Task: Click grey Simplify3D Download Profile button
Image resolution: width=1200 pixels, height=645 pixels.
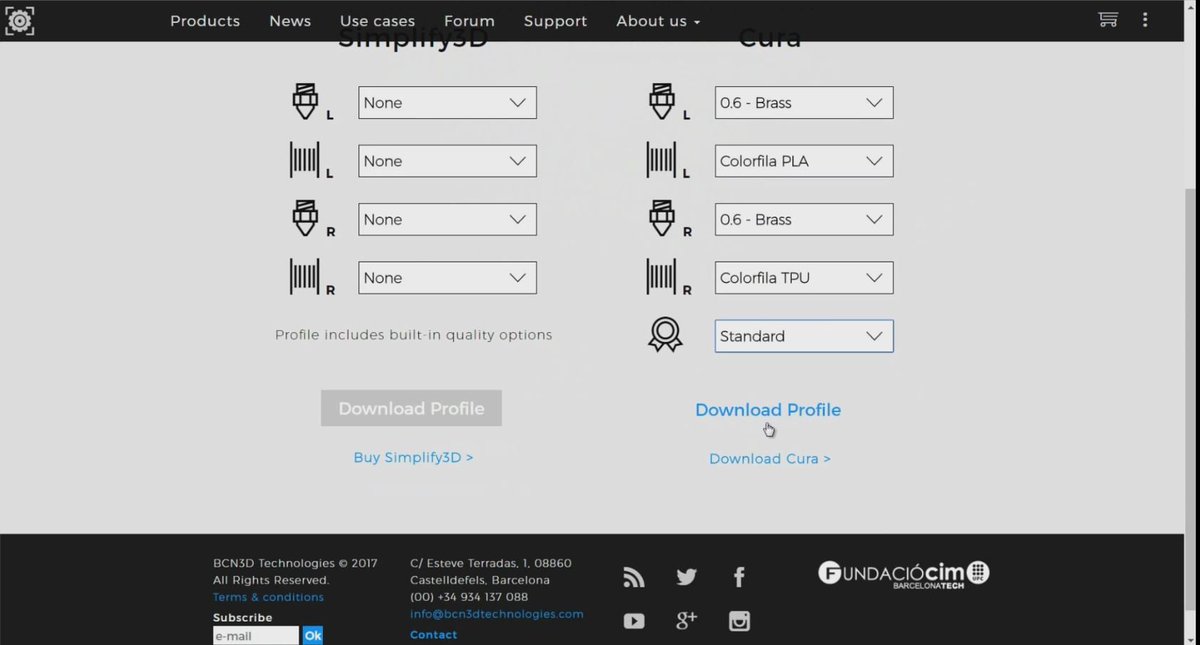Action: tap(411, 408)
